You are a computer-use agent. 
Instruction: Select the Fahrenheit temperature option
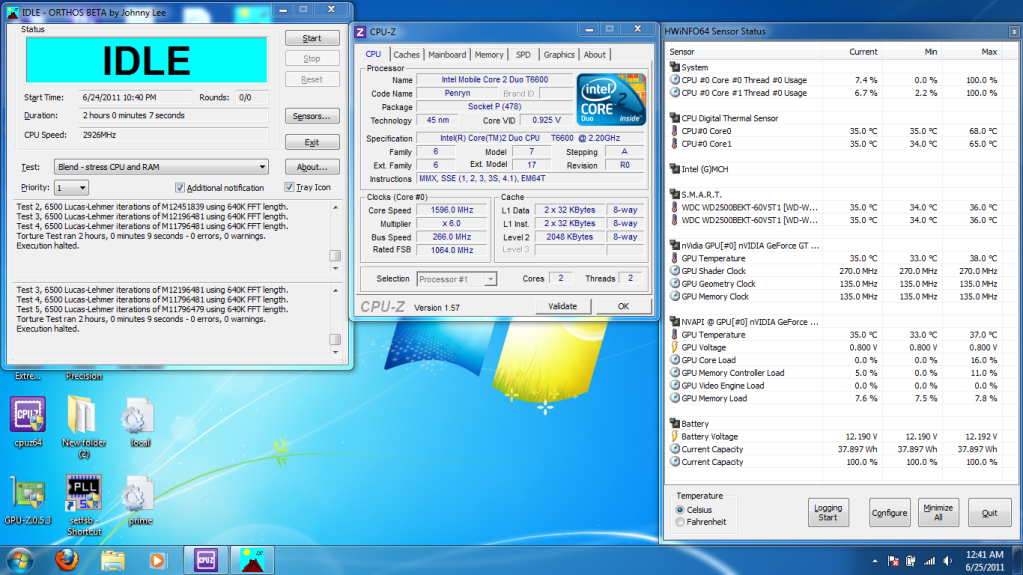click(680, 522)
